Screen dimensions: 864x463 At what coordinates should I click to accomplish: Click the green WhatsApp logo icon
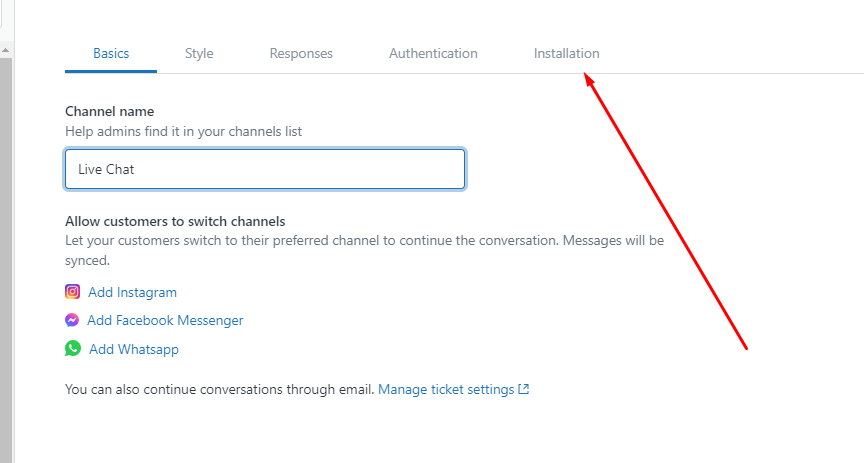(x=73, y=349)
